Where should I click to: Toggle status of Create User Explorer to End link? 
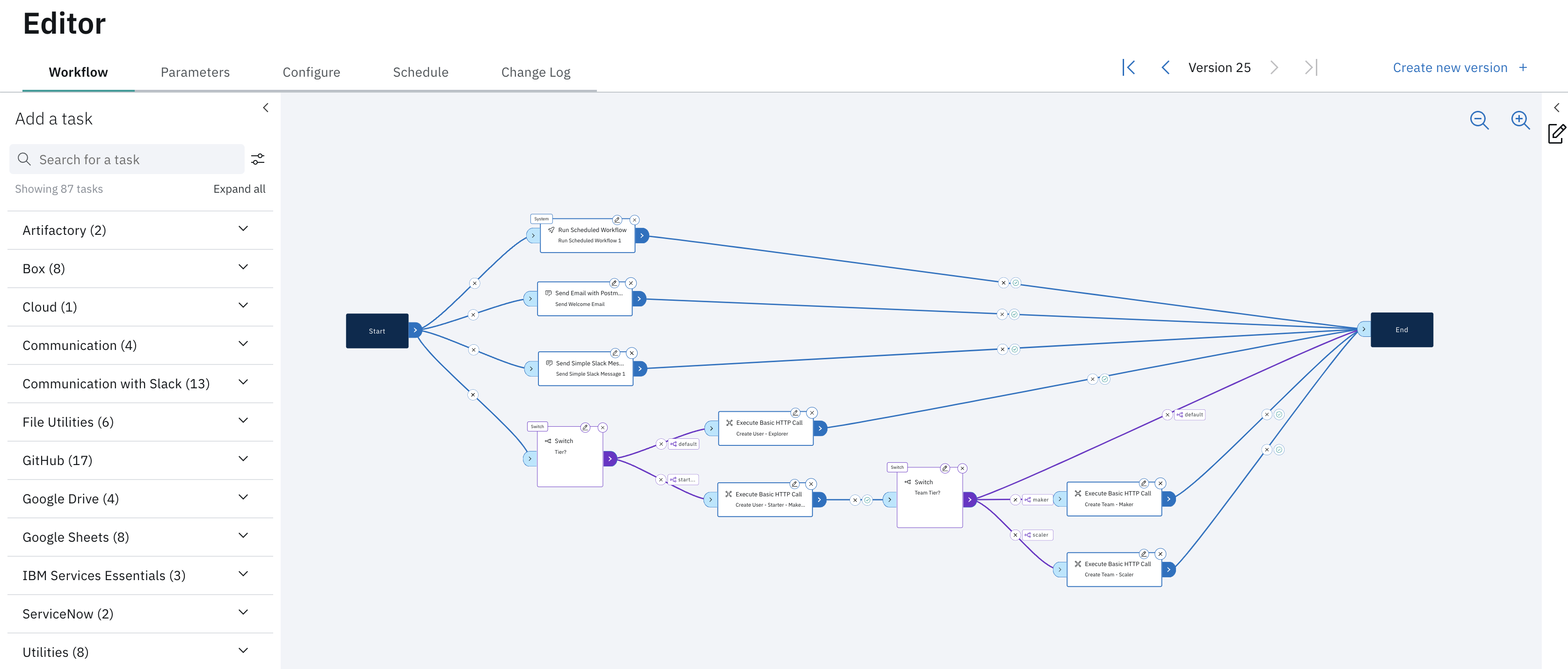1105,379
